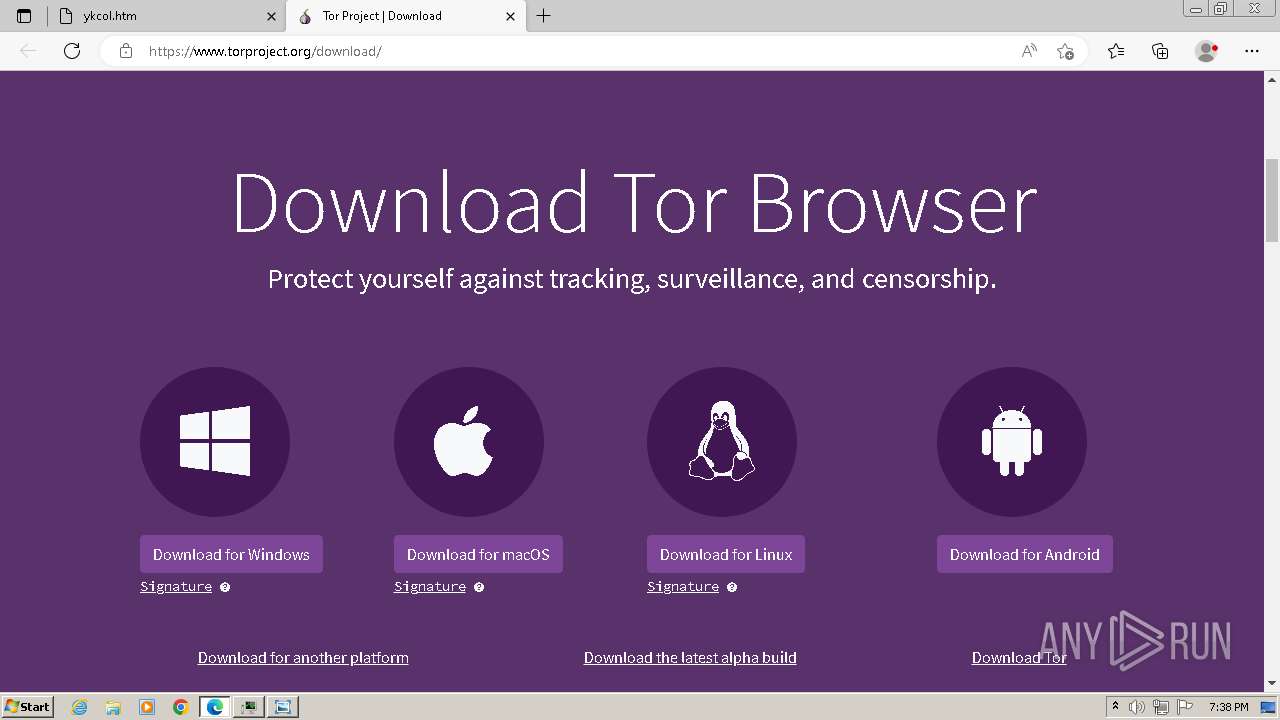
Task: Open Download for another platform link
Action: 303,657
